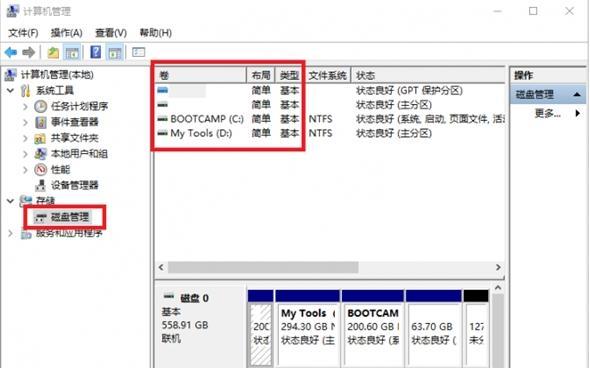590x368 pixels.
Task: Expand the 任务计划程序 node
Action: point(26,106)
